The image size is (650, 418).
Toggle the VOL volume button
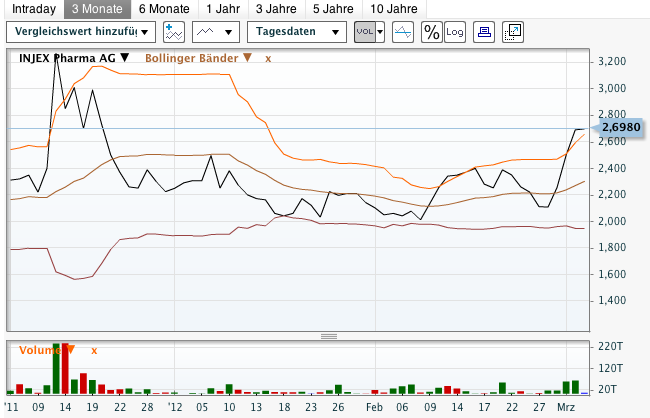pos(365,32)
